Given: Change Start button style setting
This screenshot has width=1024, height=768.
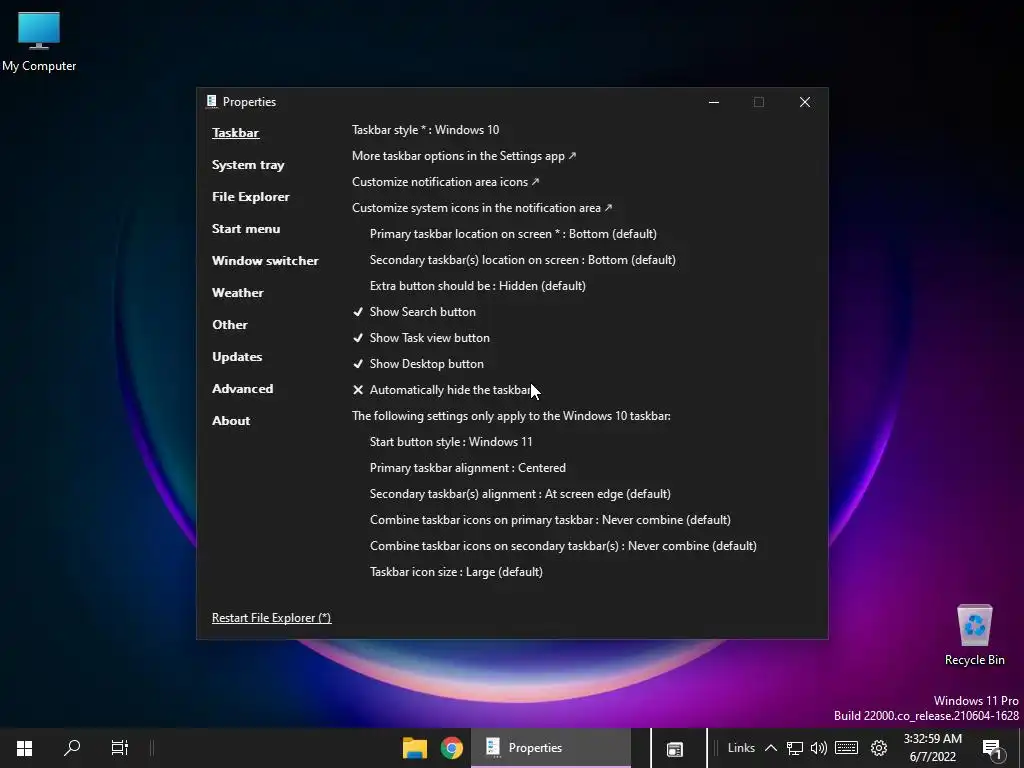Looking at the screenshot, I should [451, 442].
